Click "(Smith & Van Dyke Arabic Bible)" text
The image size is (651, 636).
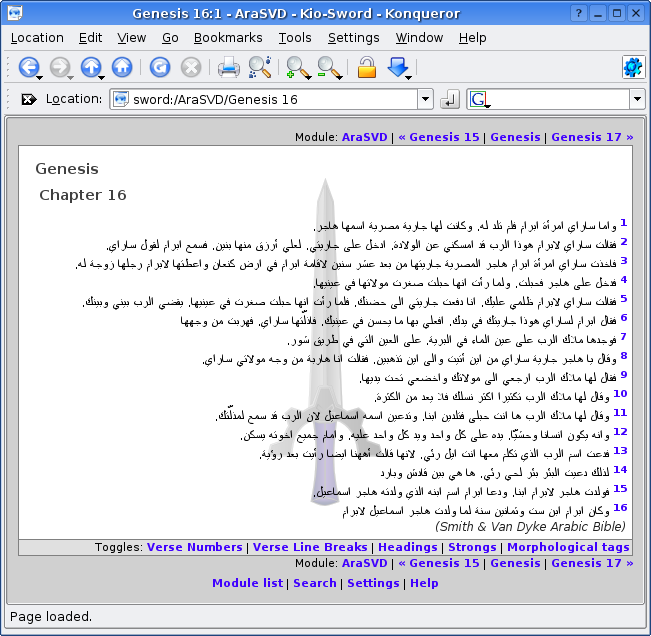coord(530,526)
